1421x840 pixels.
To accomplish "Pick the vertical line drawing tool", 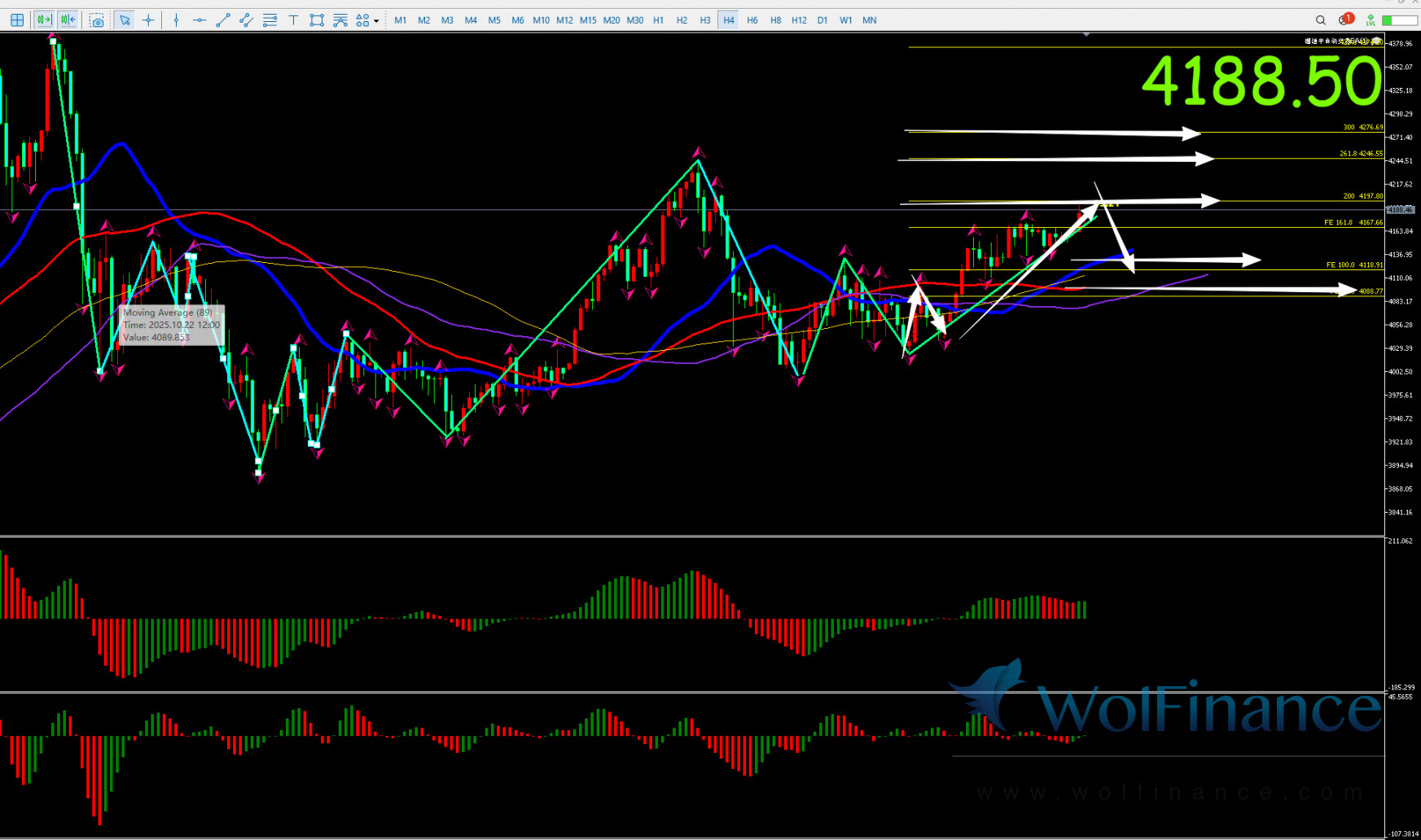I will (x=176, y=20).
